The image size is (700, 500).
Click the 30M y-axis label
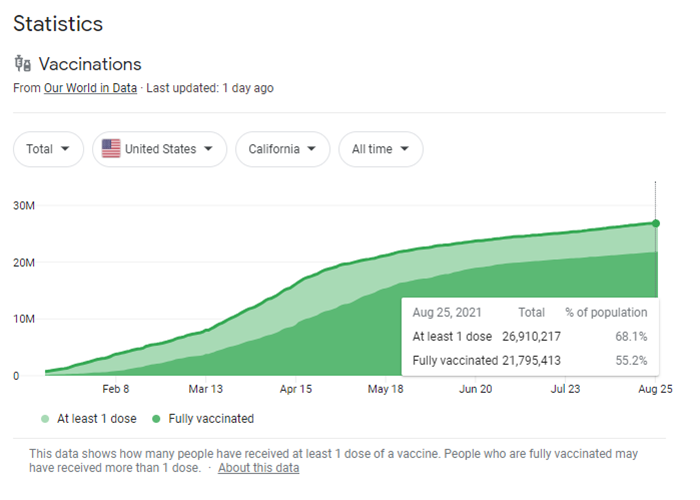pyautogui.click(x=25, y=206)
